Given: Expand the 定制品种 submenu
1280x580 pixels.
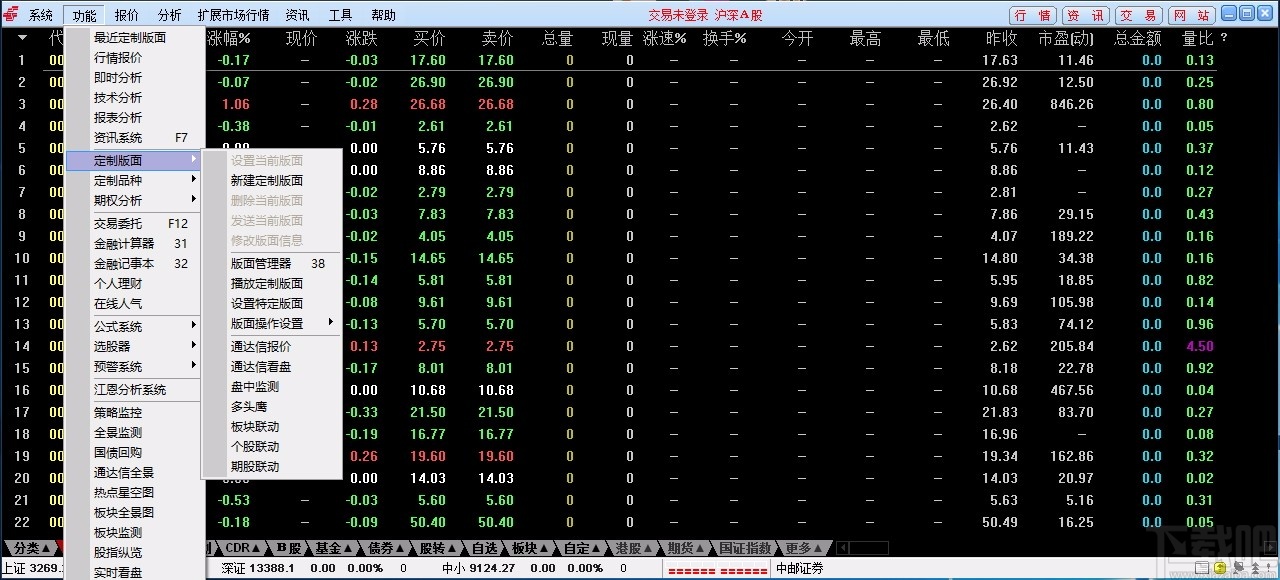Looking at the screenshot, I should click(117, 180).
